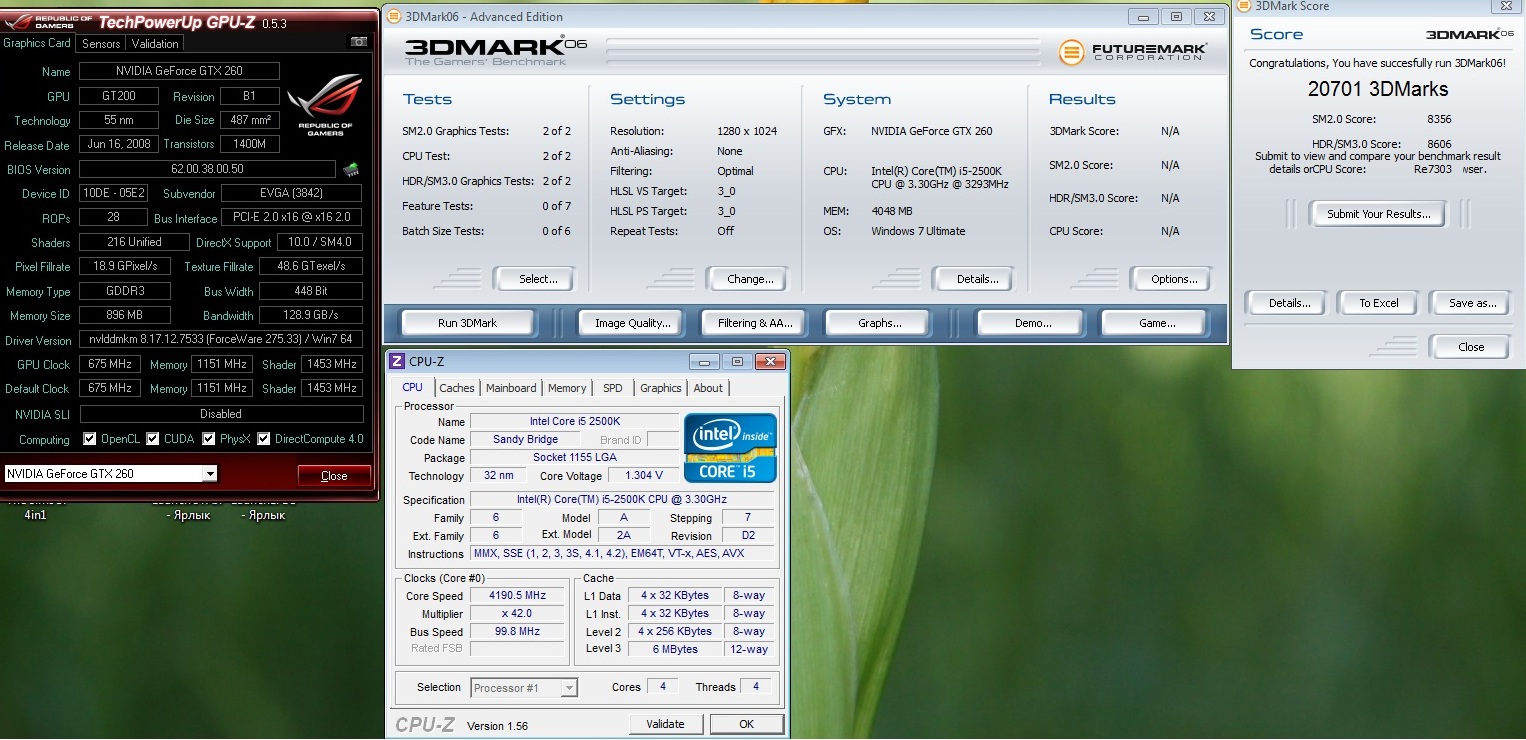1526x740 pixels.
Task: Toggle the DirectCompute 4.0 checkbox
Action: [x=264, y=439]
